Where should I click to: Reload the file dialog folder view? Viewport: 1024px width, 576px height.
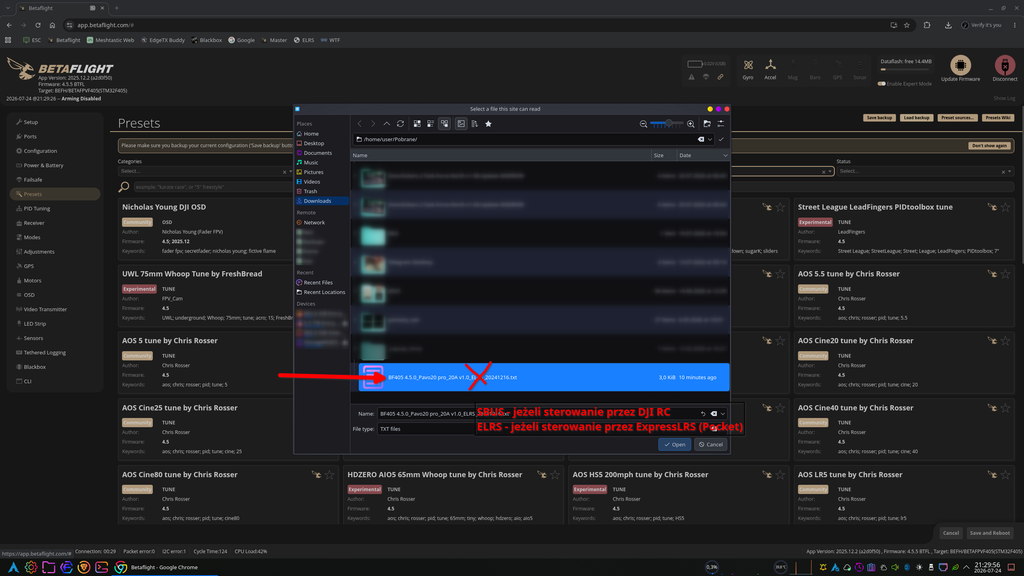click(400, 123)
